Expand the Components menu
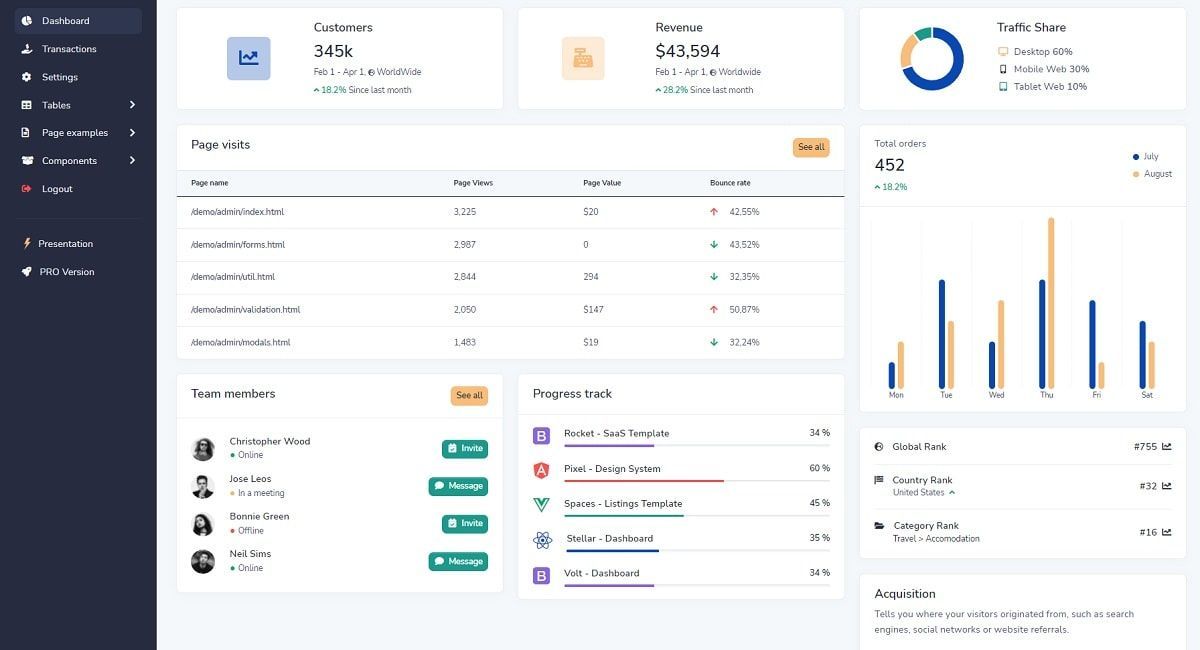 (x=67, y=160)
